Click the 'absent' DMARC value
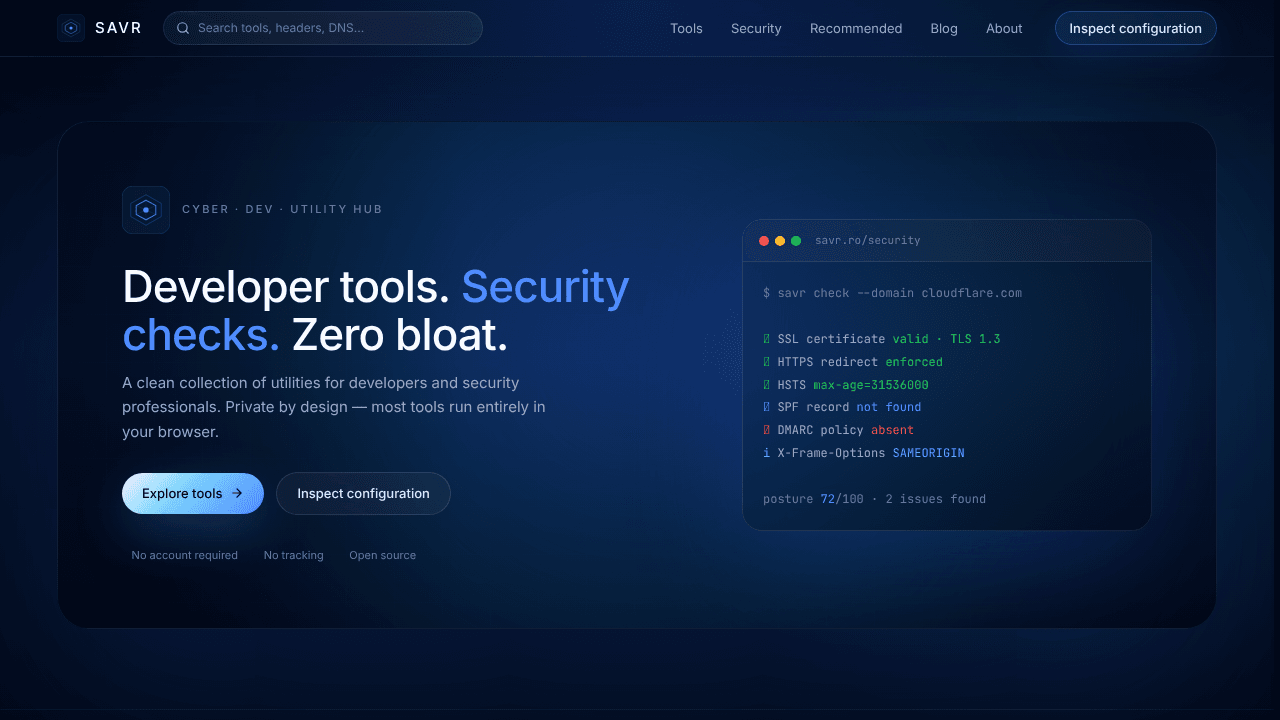The height and width of the screenshot is (720, 1280). 893,430
